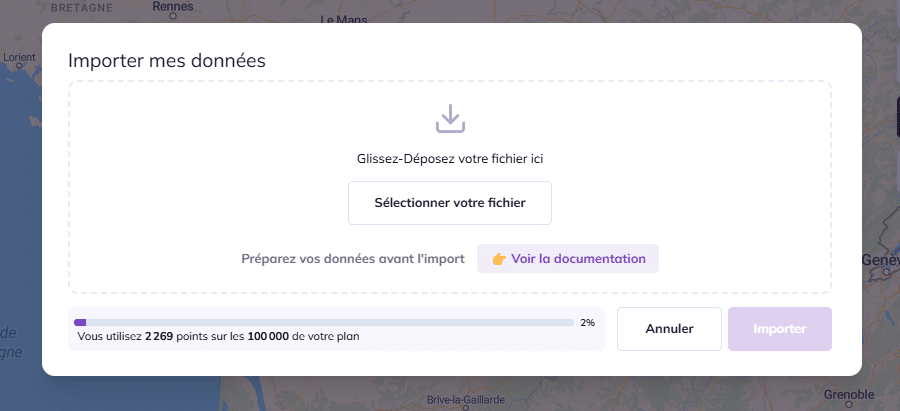Click the Rennes city label on map

pyautogui.click(x=172, y=6)
